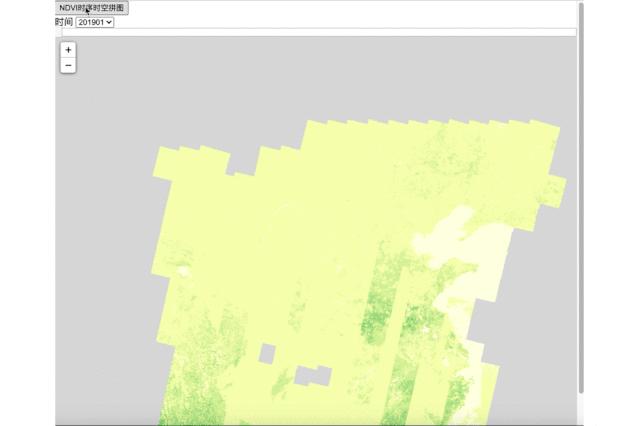
Task: Click the small white spot on mosaic's left side
Action: click(x=181, y=270)
